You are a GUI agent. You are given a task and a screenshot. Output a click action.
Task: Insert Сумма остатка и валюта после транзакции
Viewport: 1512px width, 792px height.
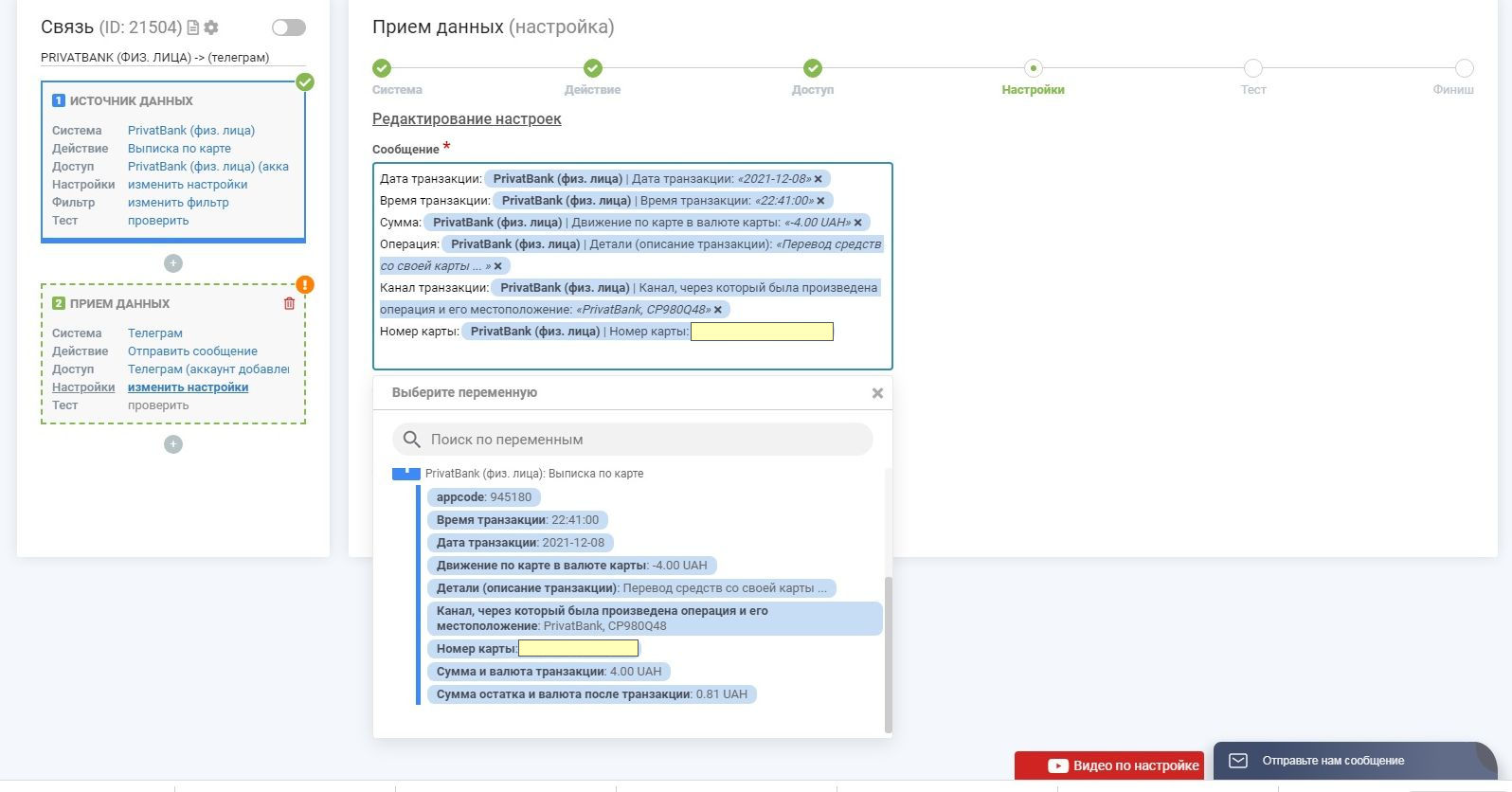(591, 694)
